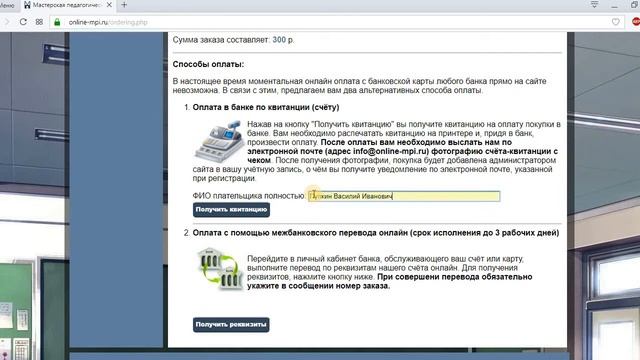Reload the page with the refresh icon
Viewport: 640px width, 360px height.
pos(23,22)
